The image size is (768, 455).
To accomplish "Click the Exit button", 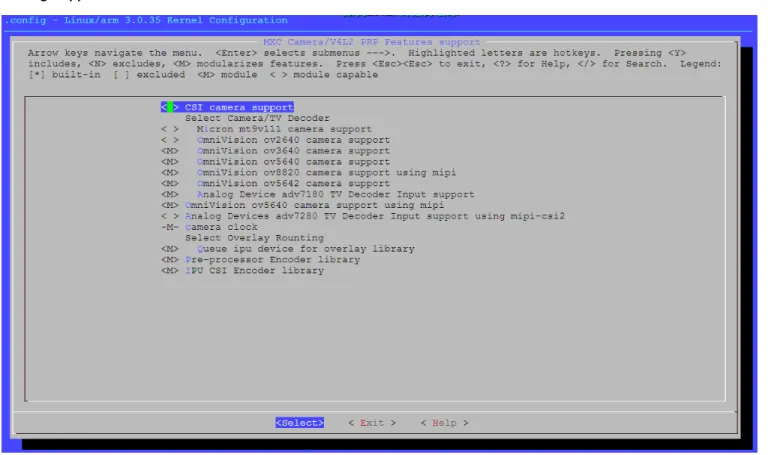I will click(372, 423).
